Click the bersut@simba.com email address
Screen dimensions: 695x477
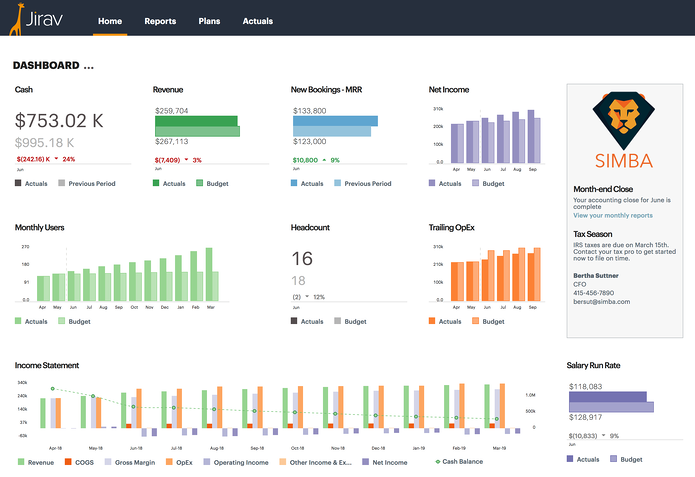601,301
